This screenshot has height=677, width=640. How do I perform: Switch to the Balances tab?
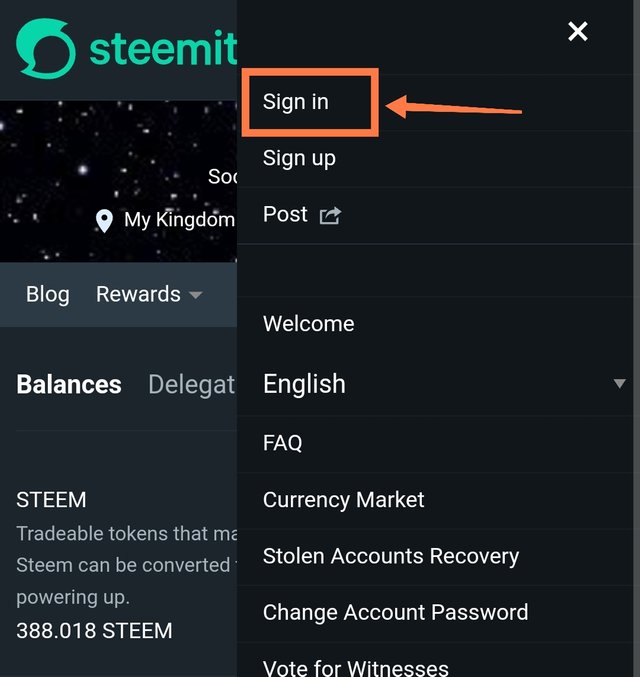coord(69,384)
